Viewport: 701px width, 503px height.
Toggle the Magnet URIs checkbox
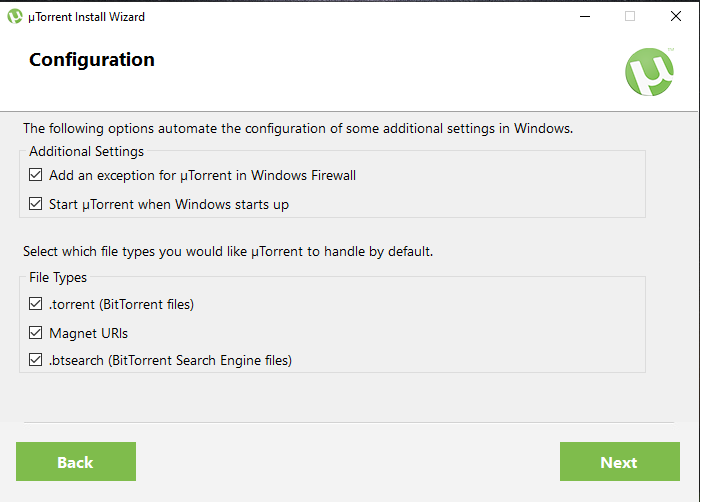click(x=35, y=333)
